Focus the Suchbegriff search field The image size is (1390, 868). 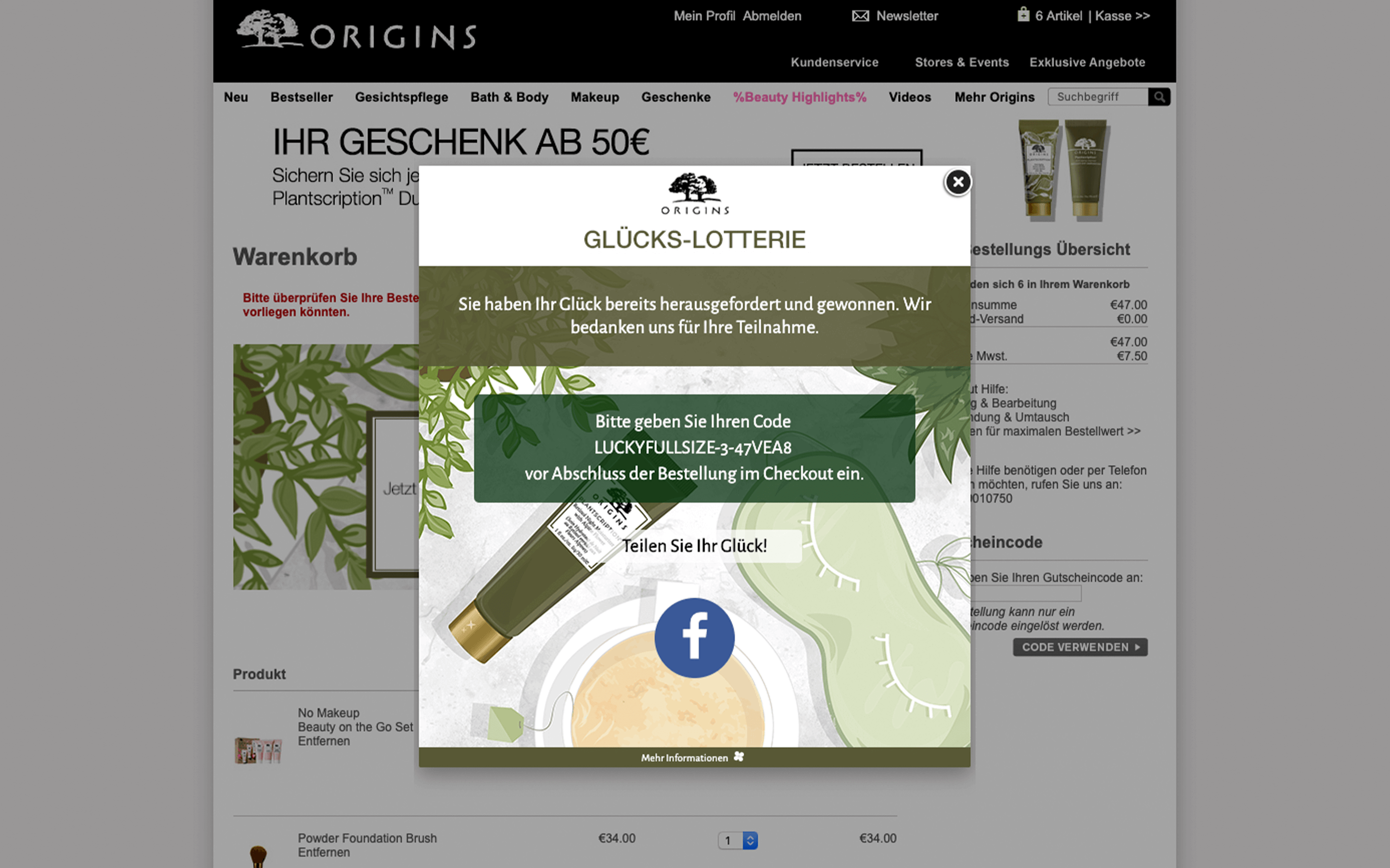[1098, 97]
